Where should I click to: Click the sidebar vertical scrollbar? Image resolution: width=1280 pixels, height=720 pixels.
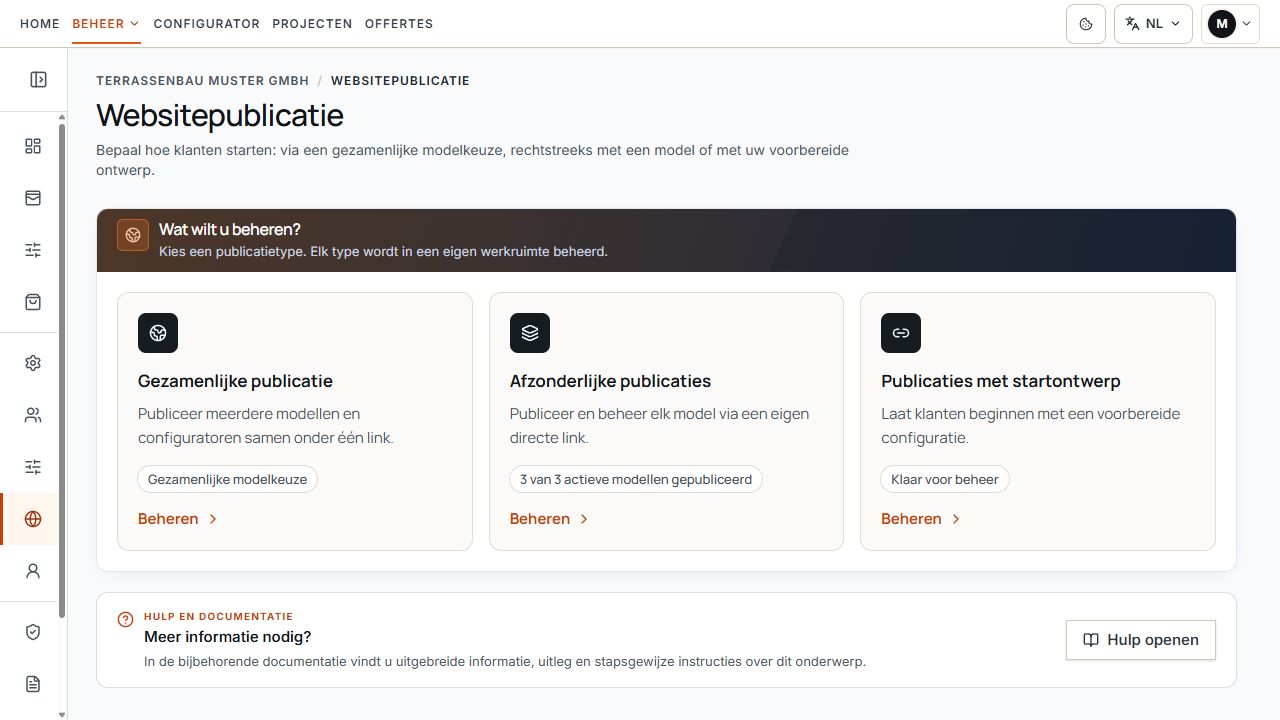pos(63,370)
